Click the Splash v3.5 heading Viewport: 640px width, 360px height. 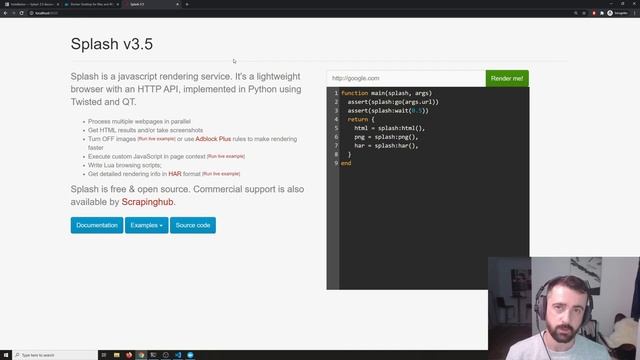pos(112,44)
